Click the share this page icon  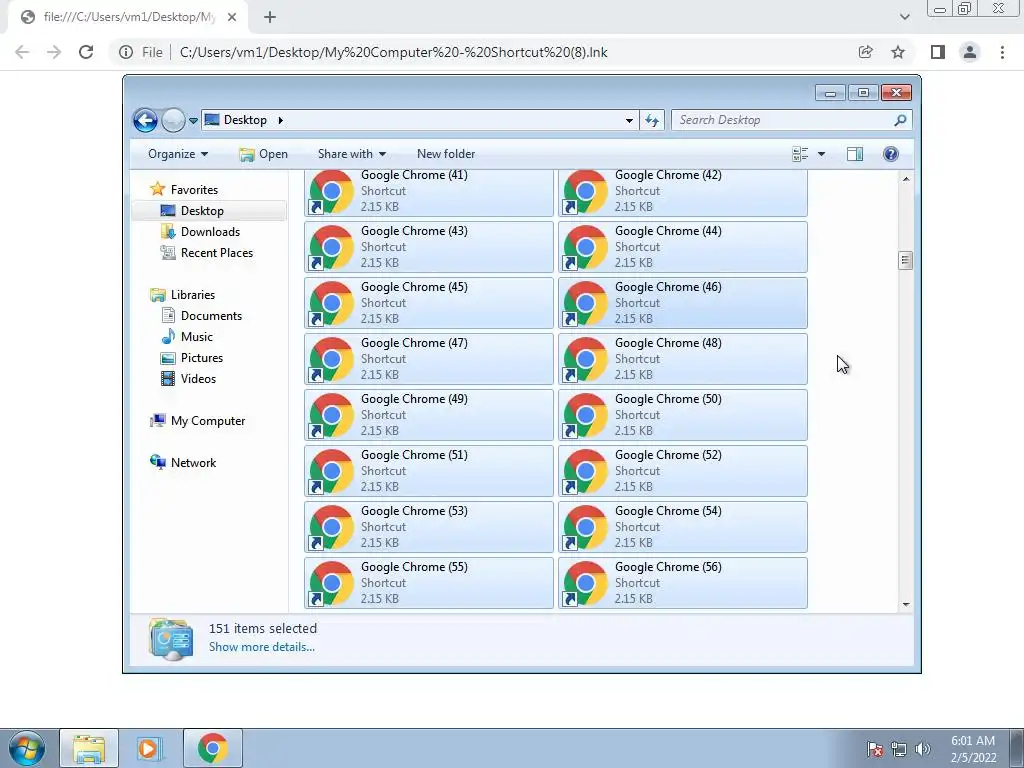click(865, 52)
